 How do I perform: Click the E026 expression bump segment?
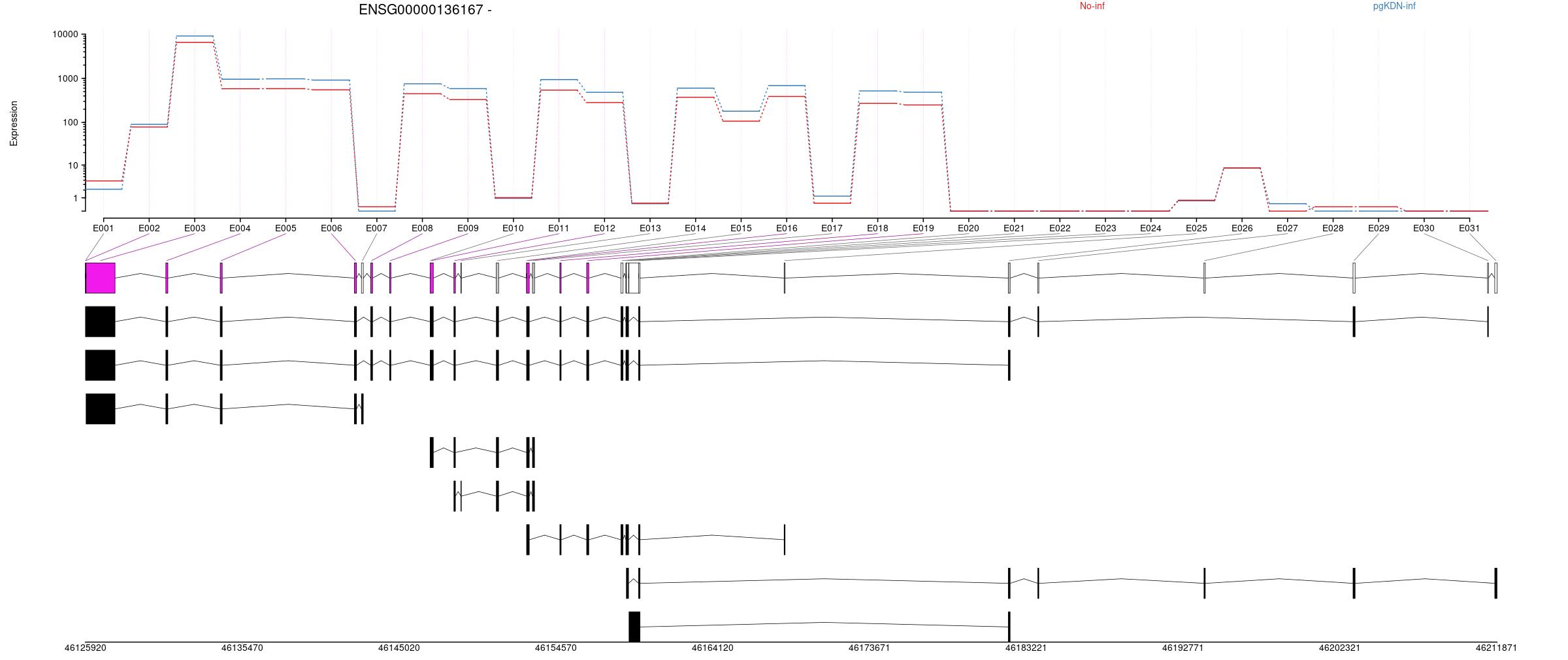[1242, 168]
